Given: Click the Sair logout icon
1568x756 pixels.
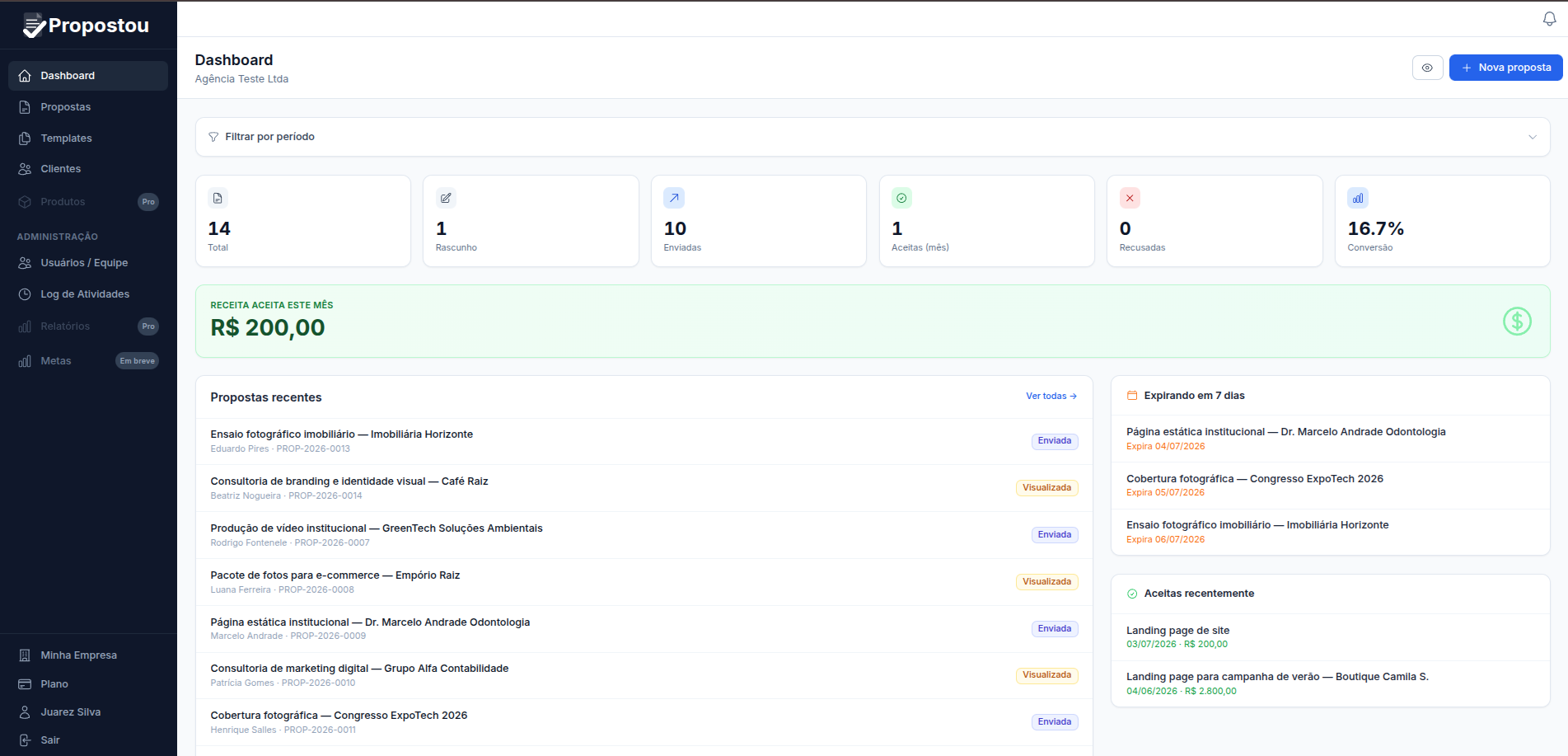Looking at the screenshot, I should pos(25,740).
